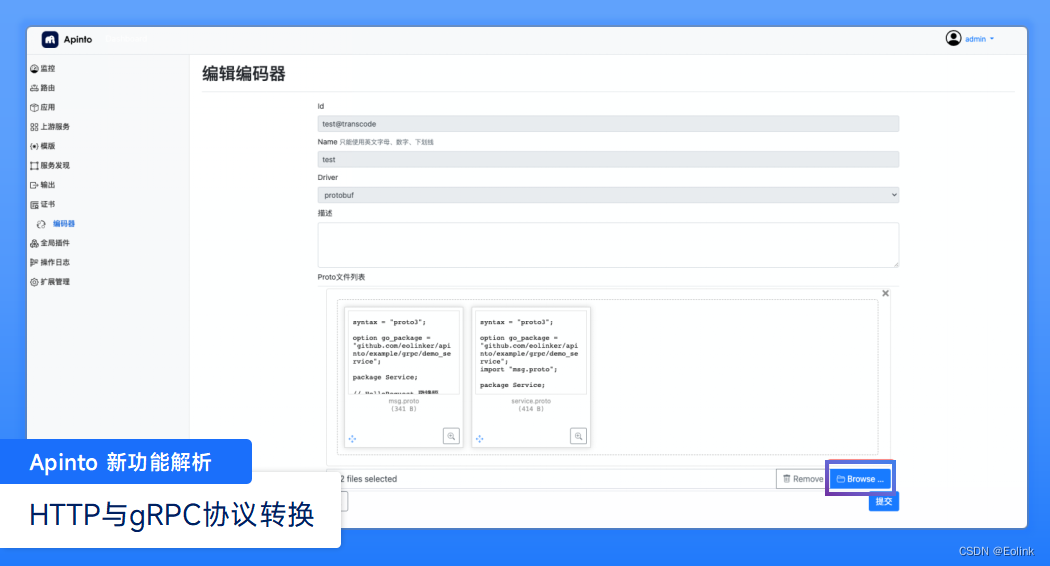The image size is (1050, 566).
Task: Open the Driver protobuf dropdown
Action: 608,195
